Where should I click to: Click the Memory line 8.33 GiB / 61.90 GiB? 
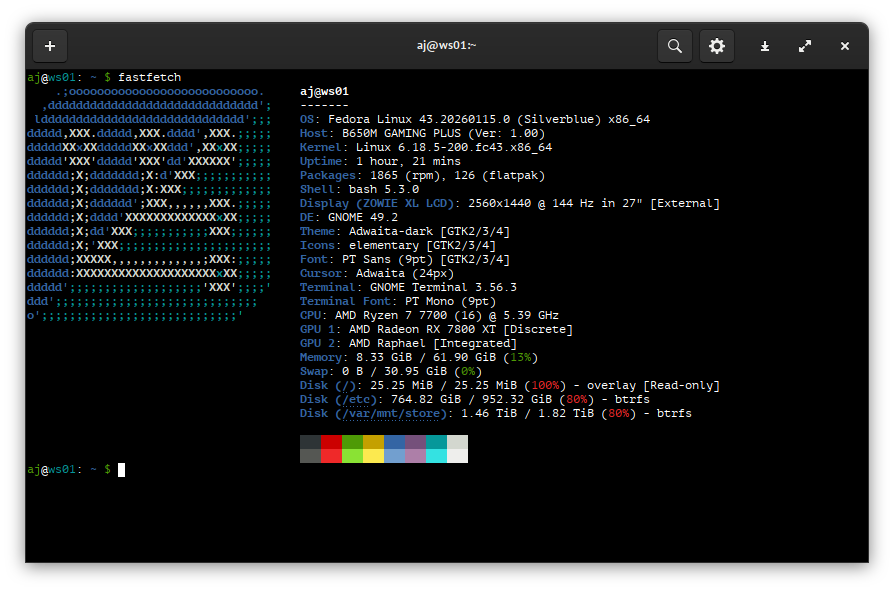[x=419, y=357]
